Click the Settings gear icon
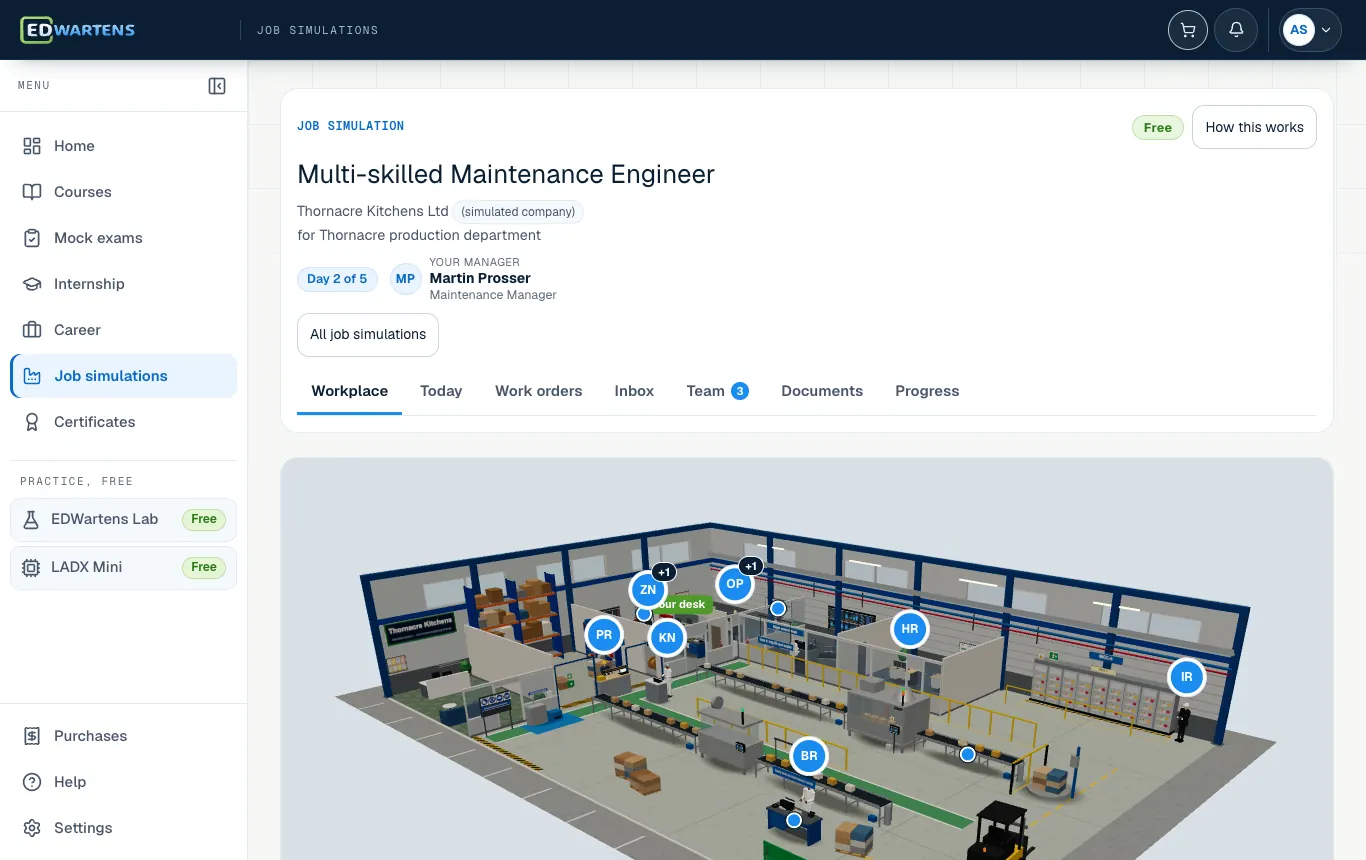1366x860 pixels. tap(32, 828)
